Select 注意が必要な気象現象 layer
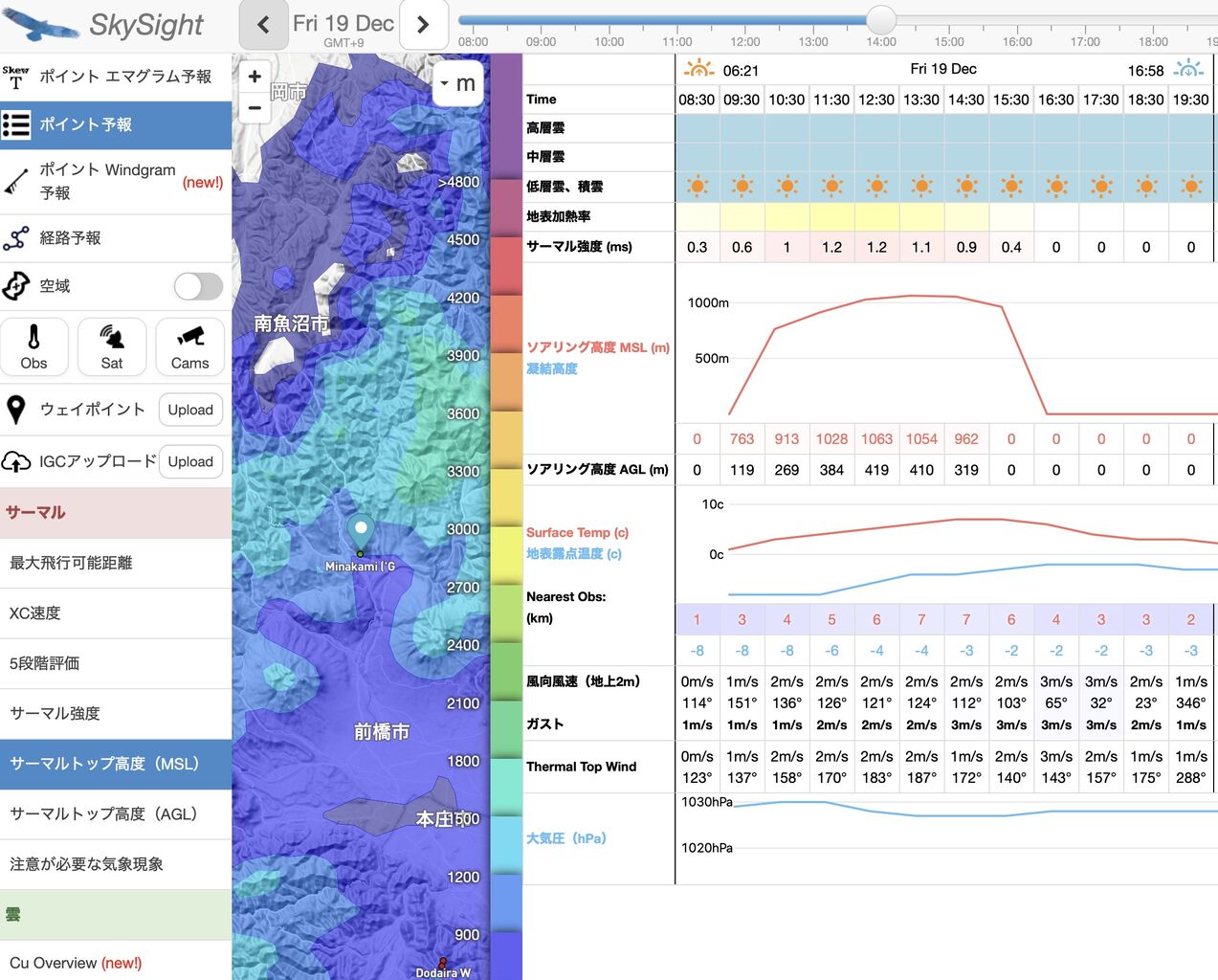The width and height of the screenshot is (1218, 980). [116, 864]
